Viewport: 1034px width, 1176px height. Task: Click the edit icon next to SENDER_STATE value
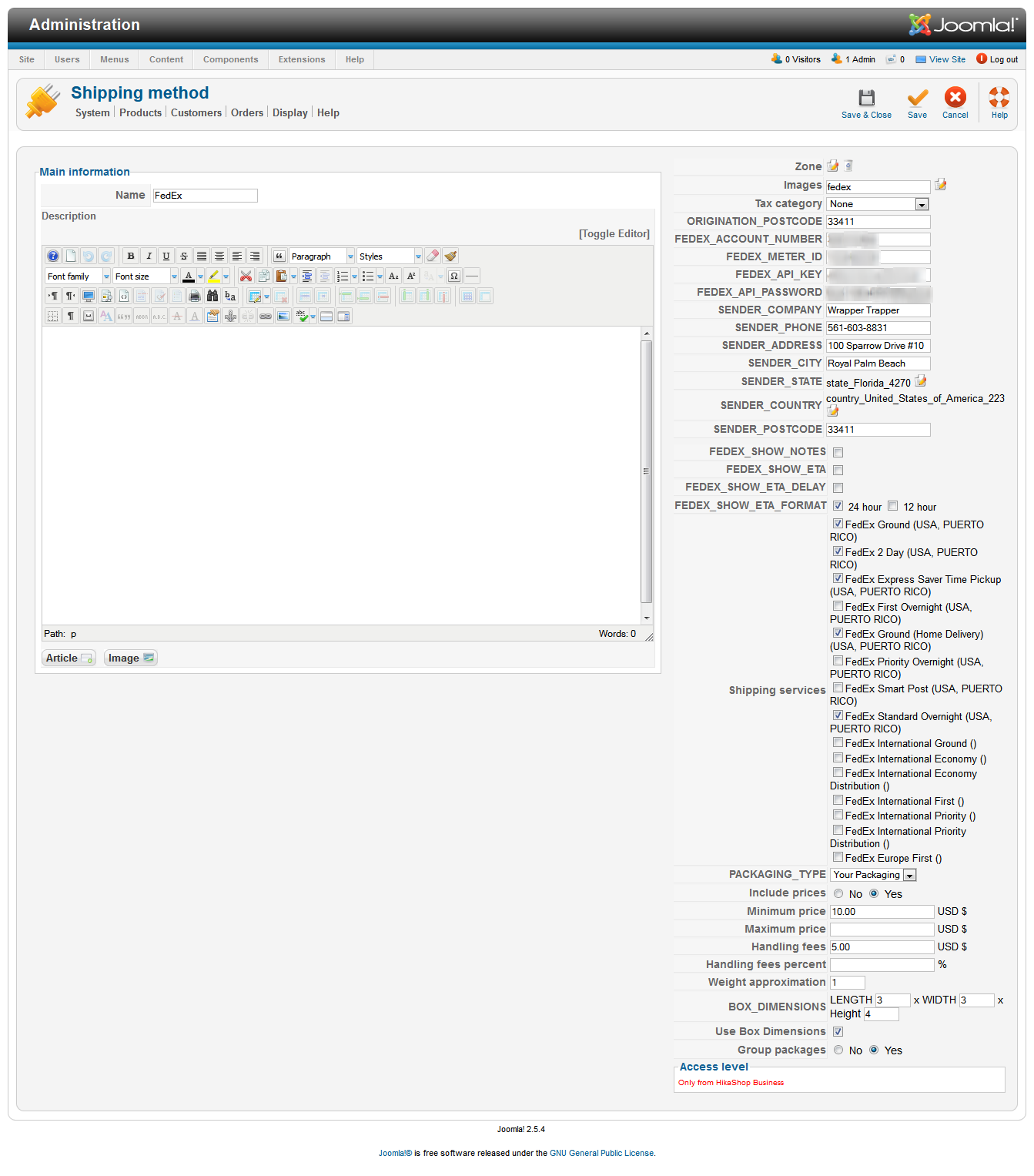pyautogui.click(x=921, y=381)
